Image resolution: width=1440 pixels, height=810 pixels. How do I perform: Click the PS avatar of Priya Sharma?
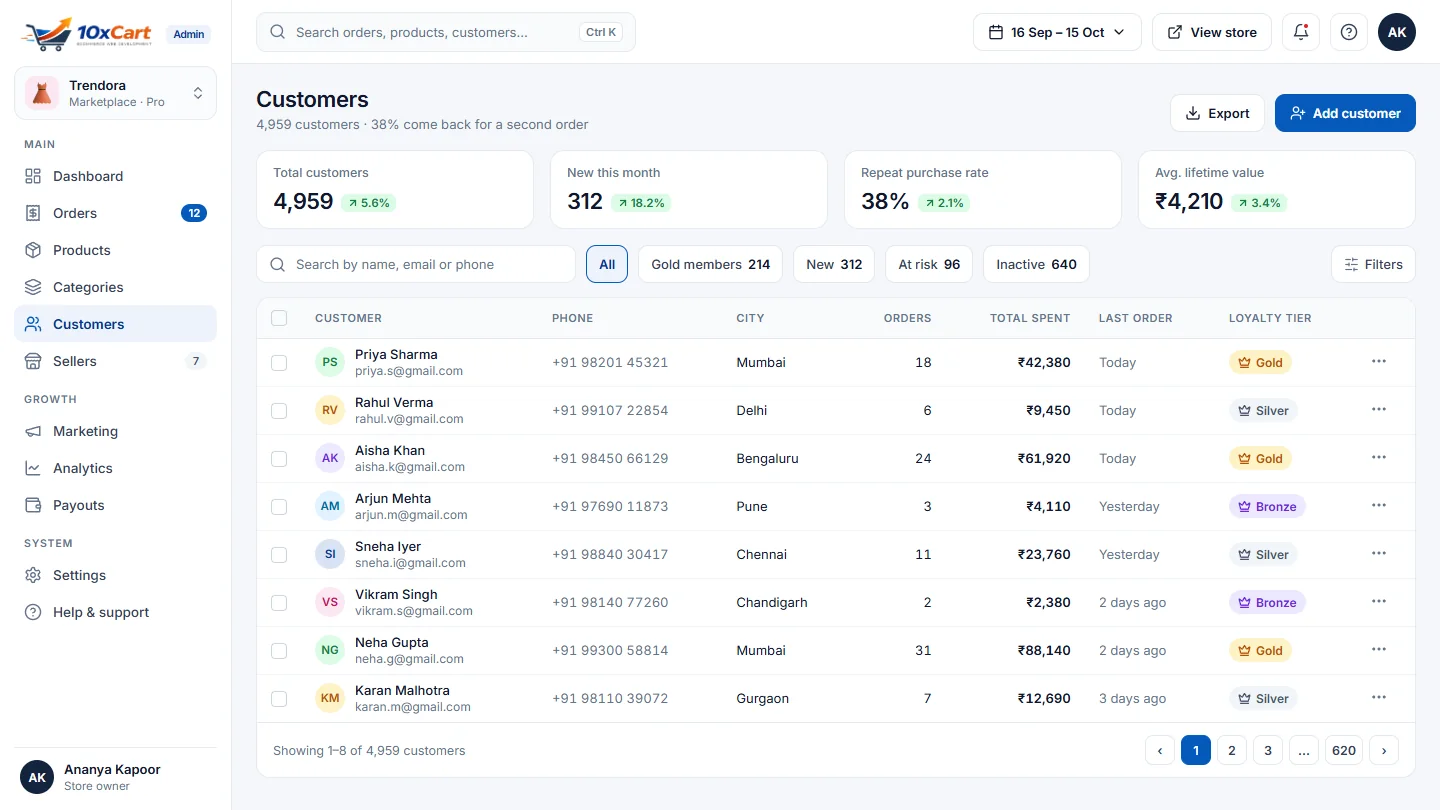(330, 362)
